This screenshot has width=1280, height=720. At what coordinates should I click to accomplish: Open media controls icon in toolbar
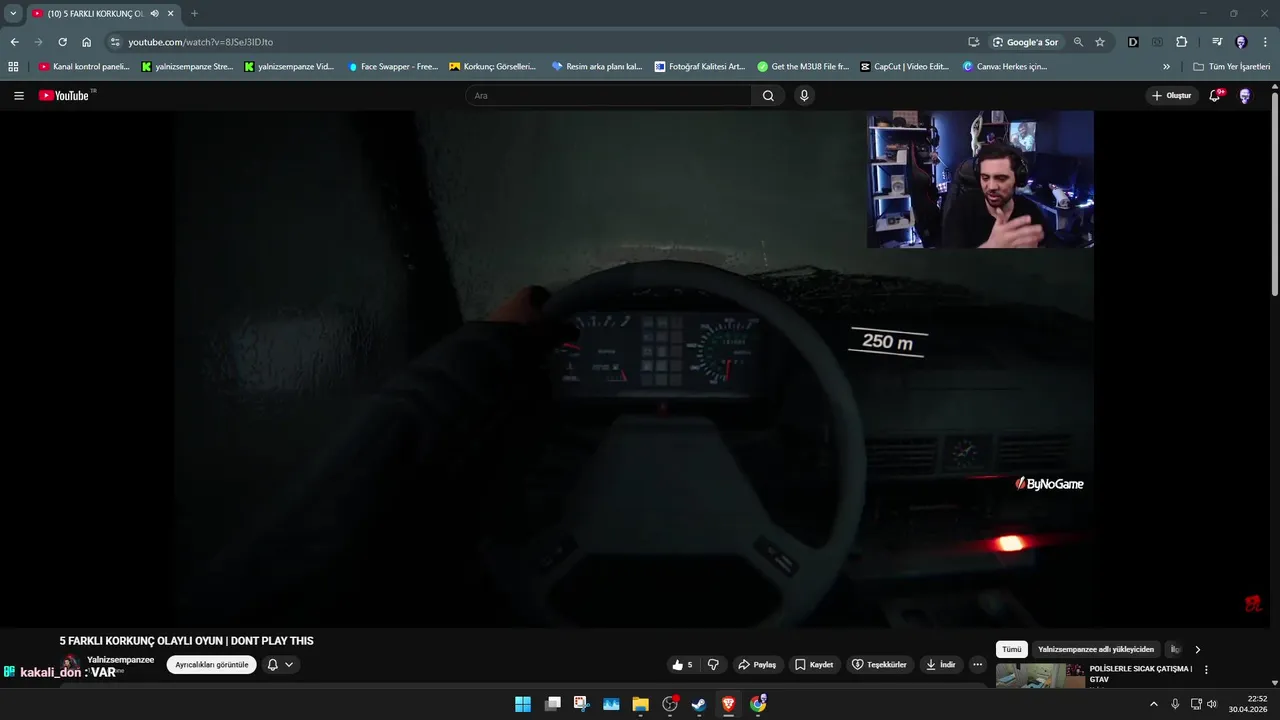[1217, 42]
